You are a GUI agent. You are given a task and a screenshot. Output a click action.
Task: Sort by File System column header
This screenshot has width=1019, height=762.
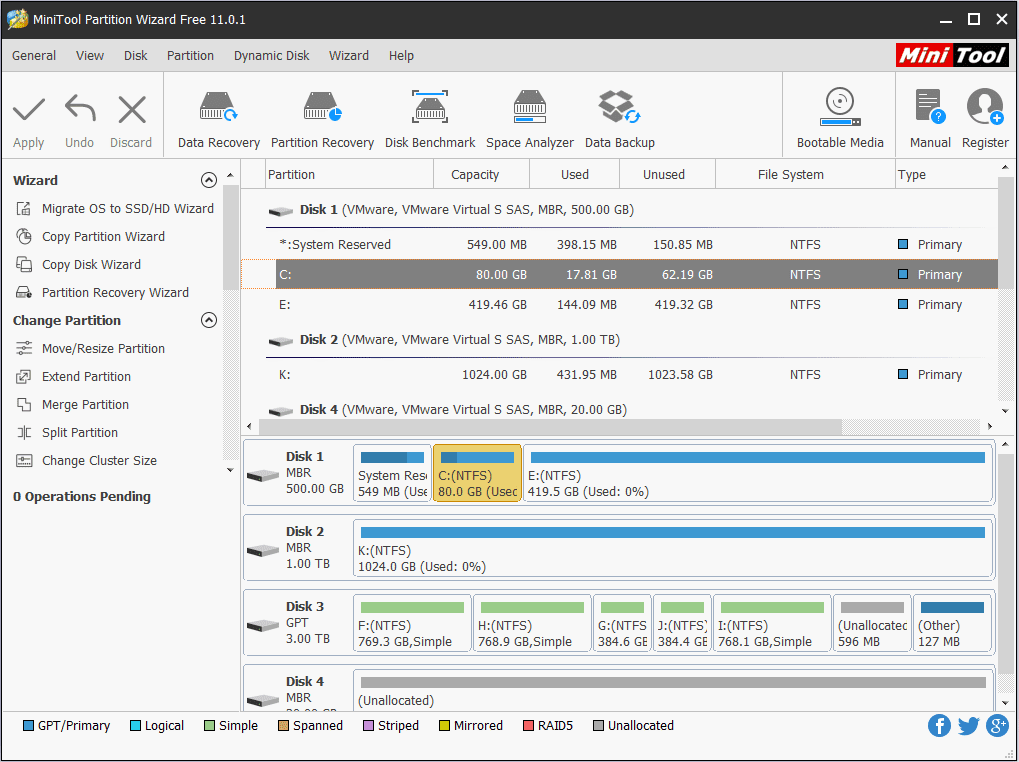pyautogui.click(x=805, y=174)
